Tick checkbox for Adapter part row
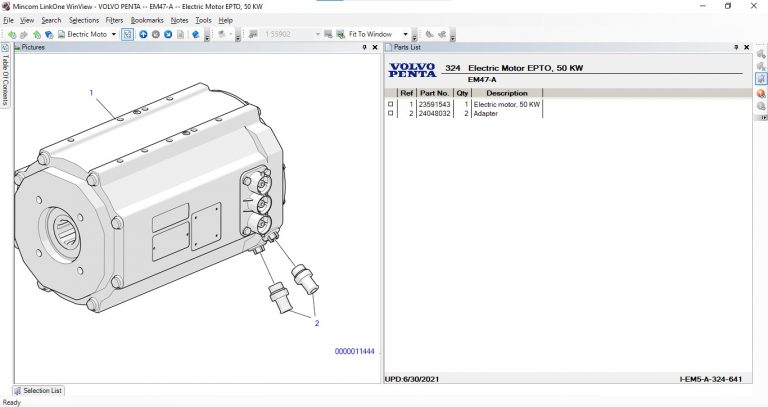The width and height of the screenshot is (768, 407). (391, 113)
